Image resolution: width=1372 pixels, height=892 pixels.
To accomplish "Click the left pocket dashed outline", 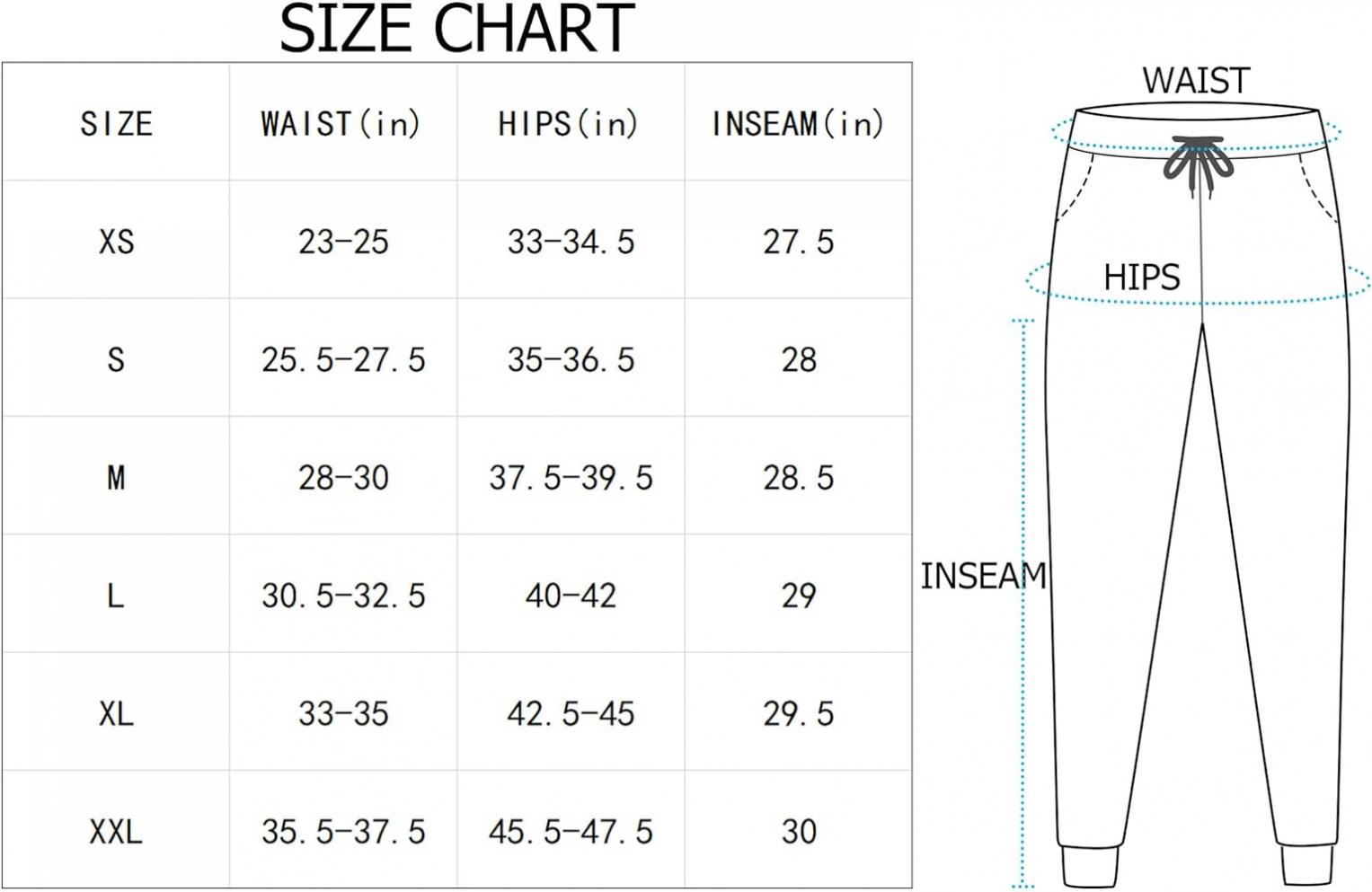I will [x=1077, y=187].
